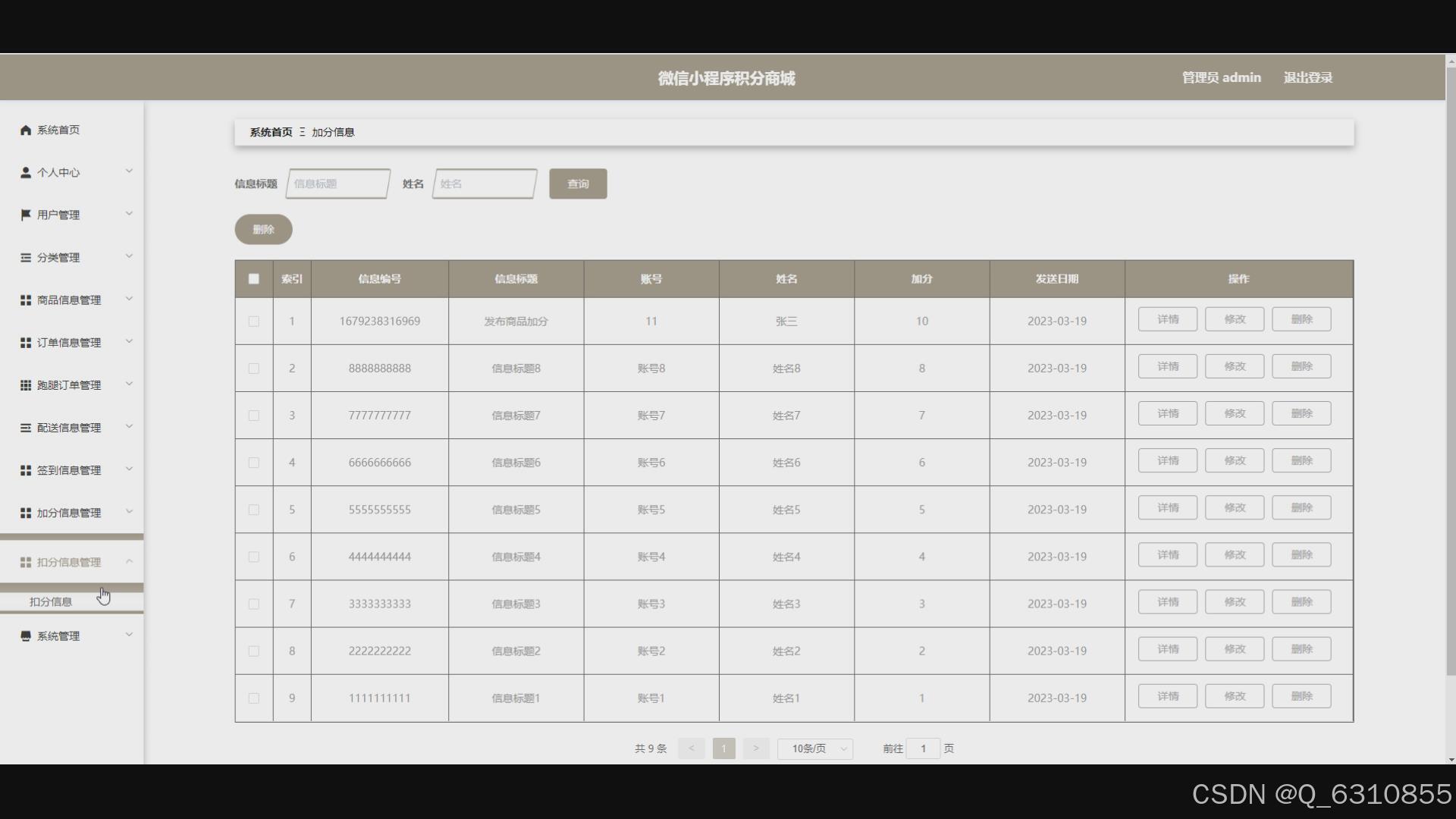
Task: Open the 10条/页 page size dropdown
Action: [x=815, y=748]
